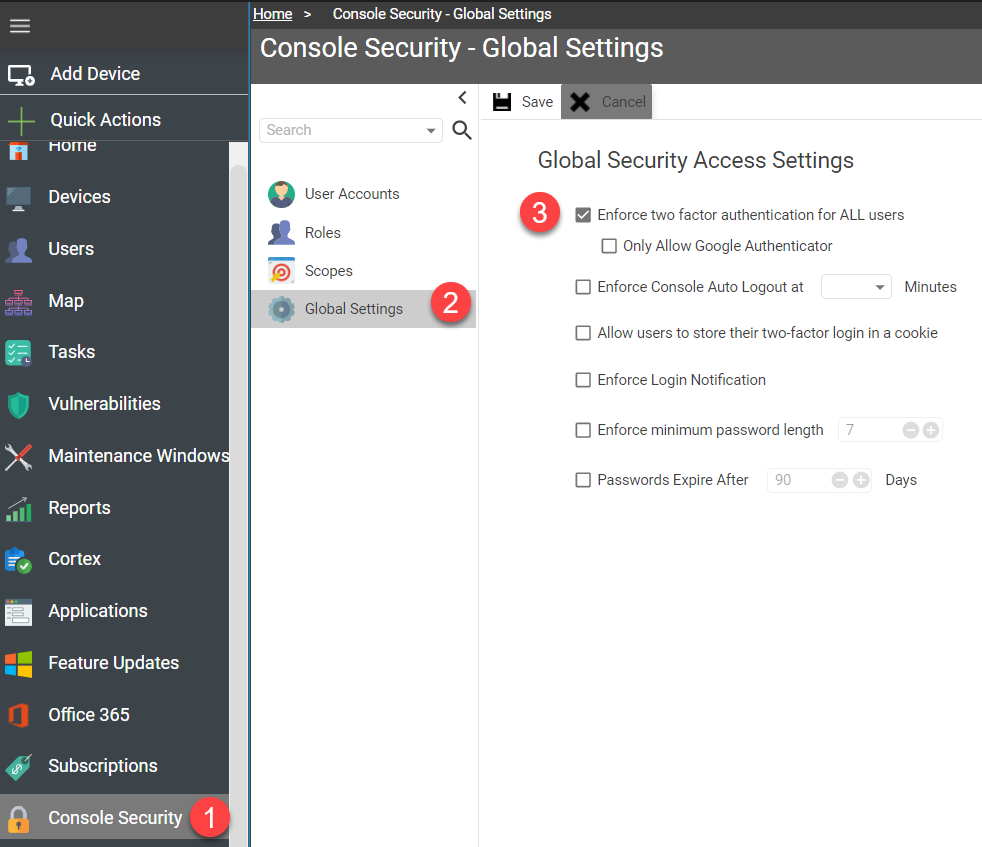Check Enforce minimum password length
The image size is (982, 847).
click(x=582, y=430)
